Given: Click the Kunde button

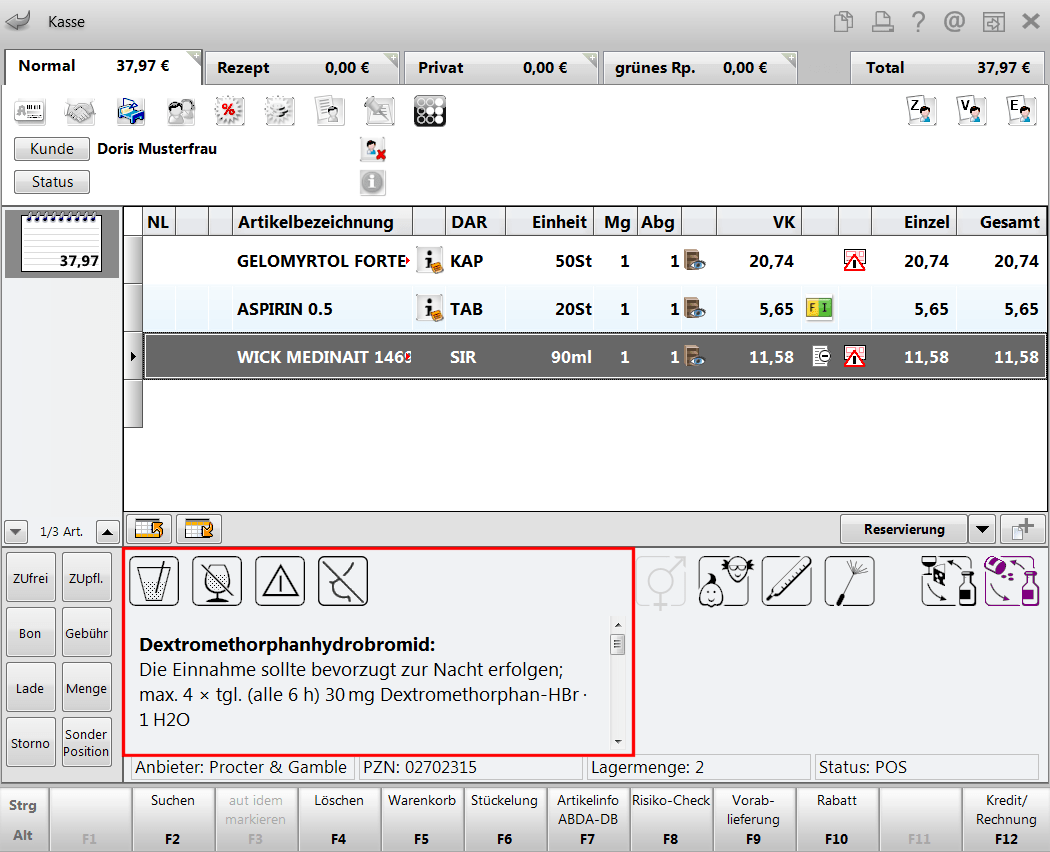Looking at the screenshot, I should tap(52, 149).
